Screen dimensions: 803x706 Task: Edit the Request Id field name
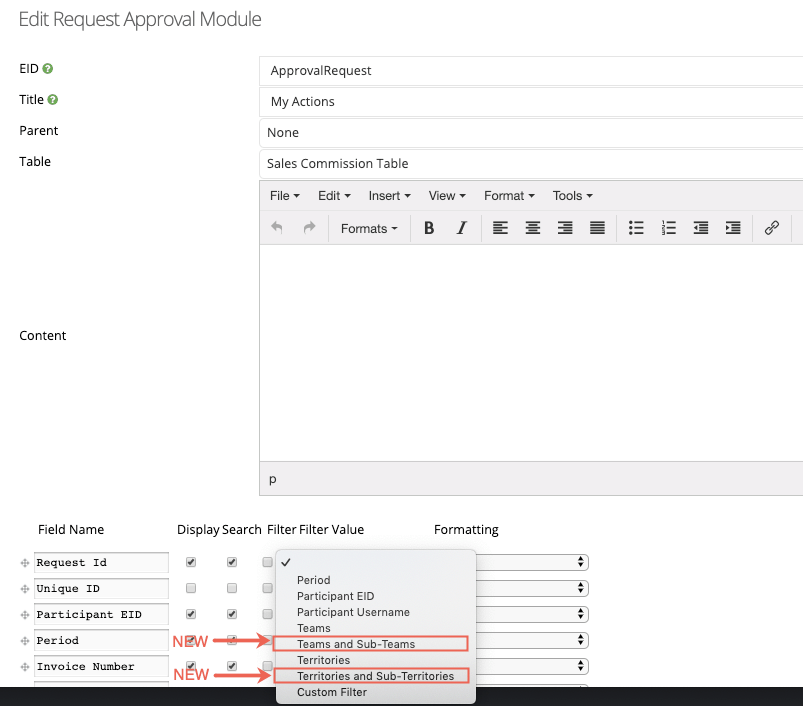101,563
